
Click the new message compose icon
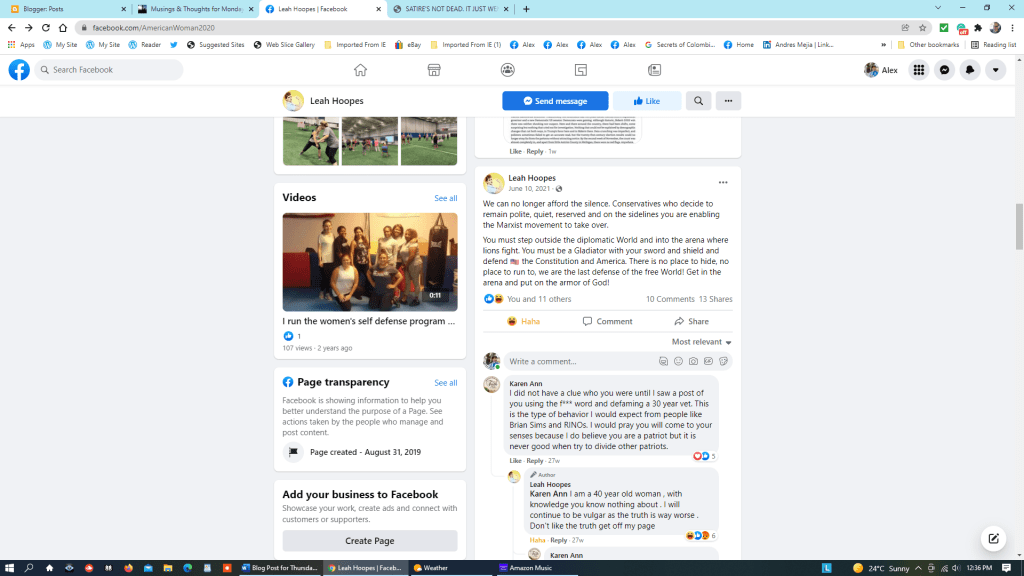993,538
